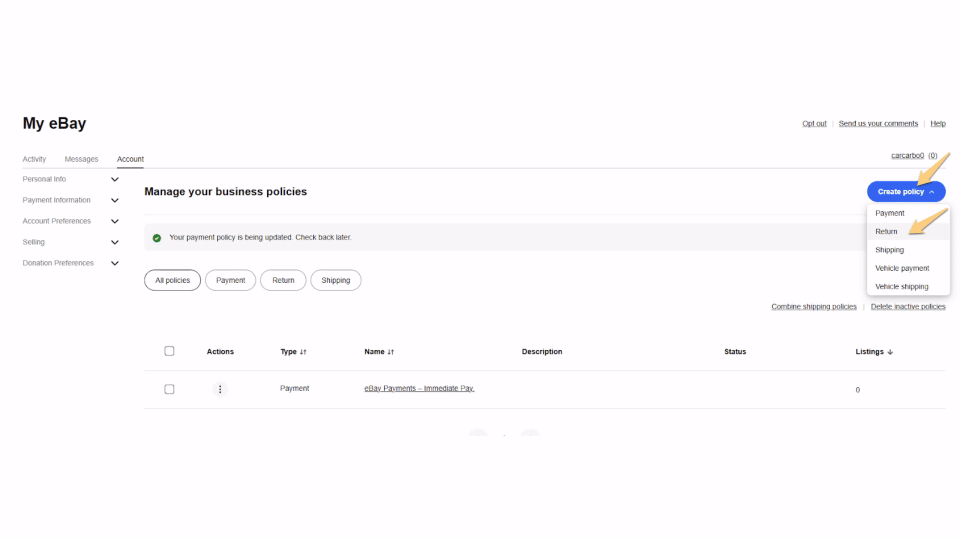
Task: Click Delete inactive policies link
Action: [908, 307]
